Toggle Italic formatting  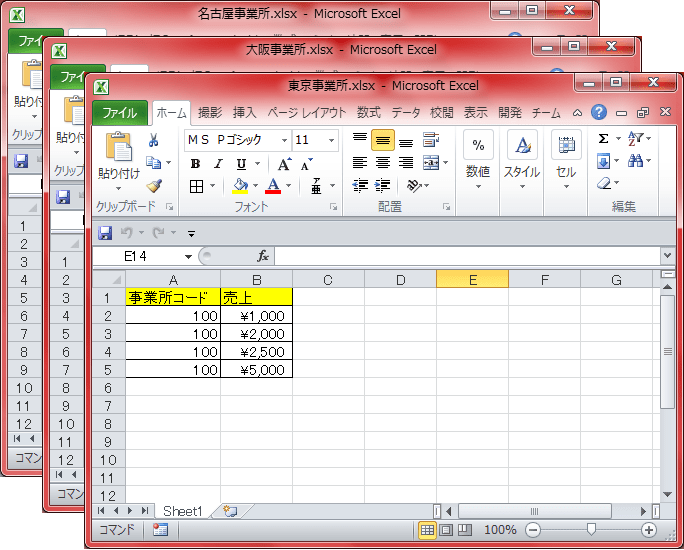(x=218, y=164)
